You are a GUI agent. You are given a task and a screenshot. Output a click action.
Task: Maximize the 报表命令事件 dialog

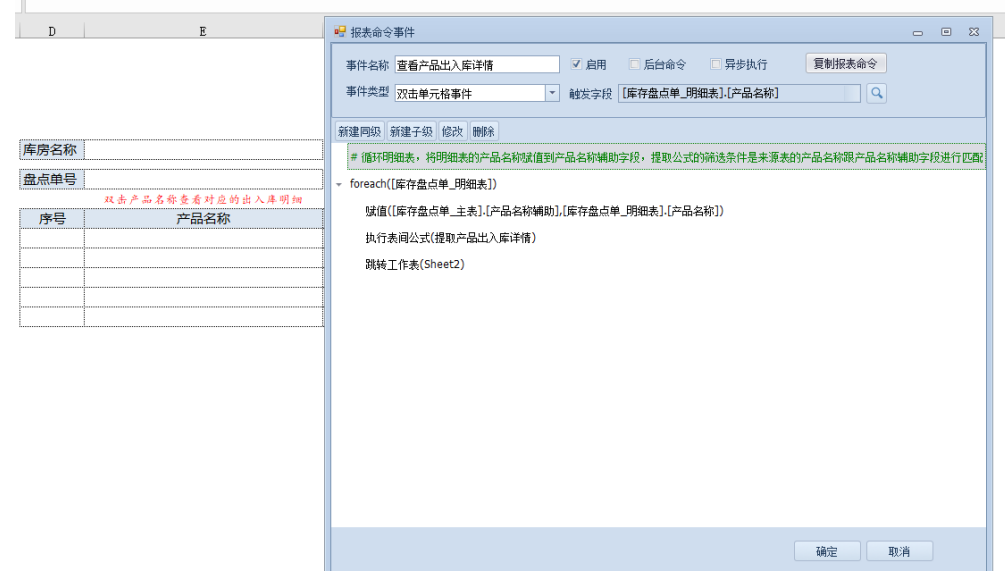[945, 32]
